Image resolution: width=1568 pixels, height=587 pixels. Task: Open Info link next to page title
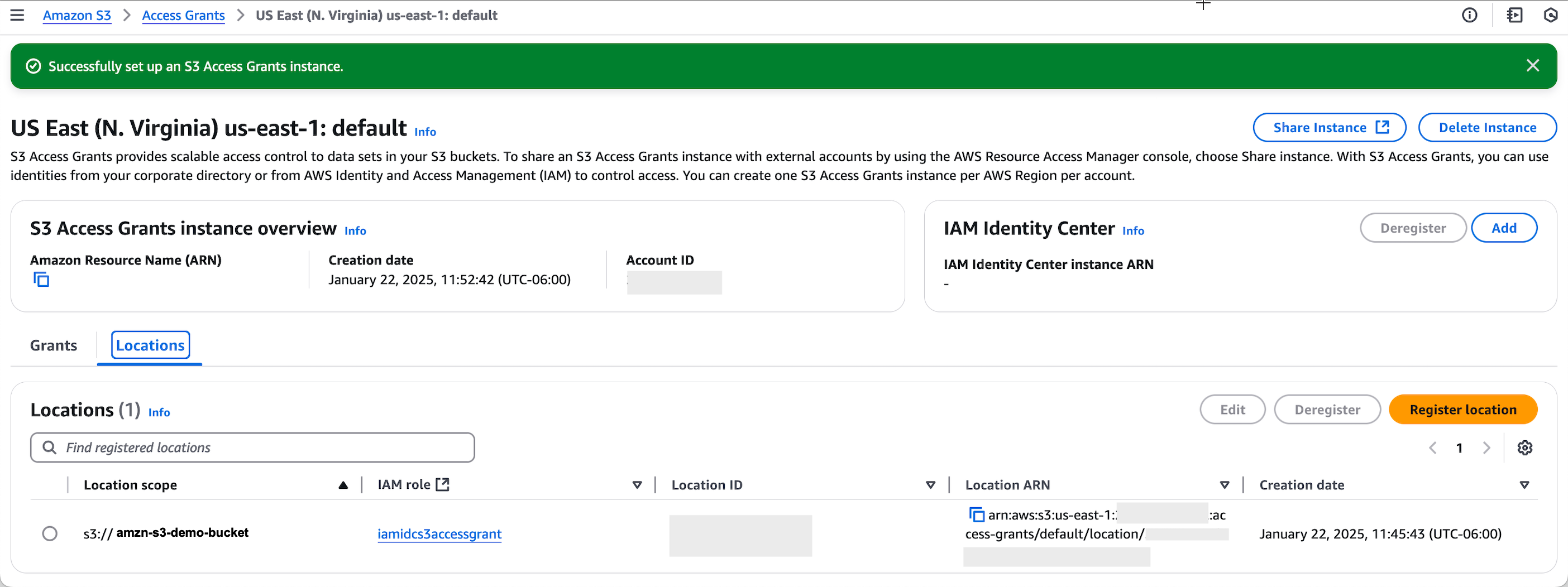[425, 131]
